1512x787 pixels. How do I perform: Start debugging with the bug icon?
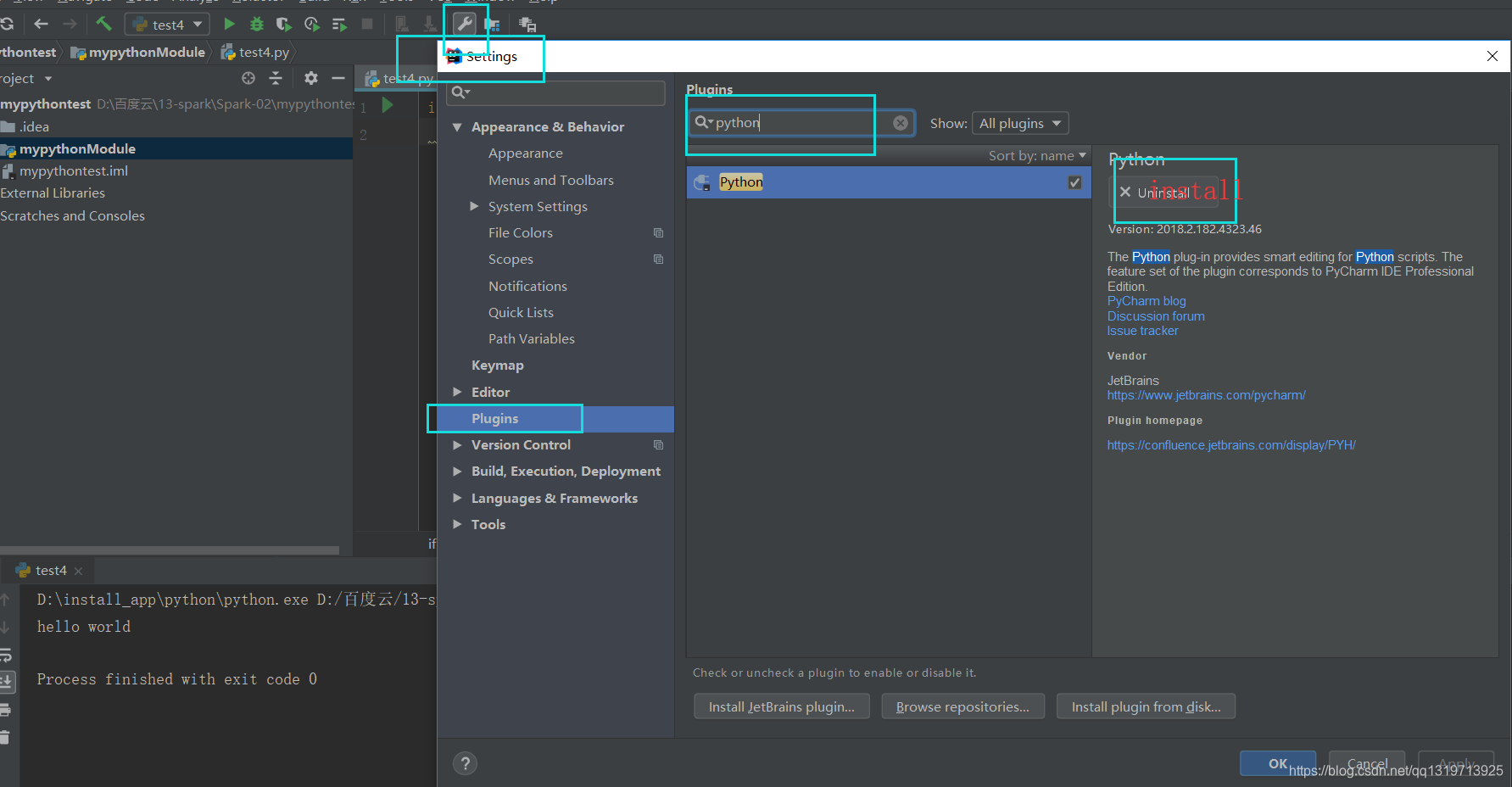pos(256,24)
